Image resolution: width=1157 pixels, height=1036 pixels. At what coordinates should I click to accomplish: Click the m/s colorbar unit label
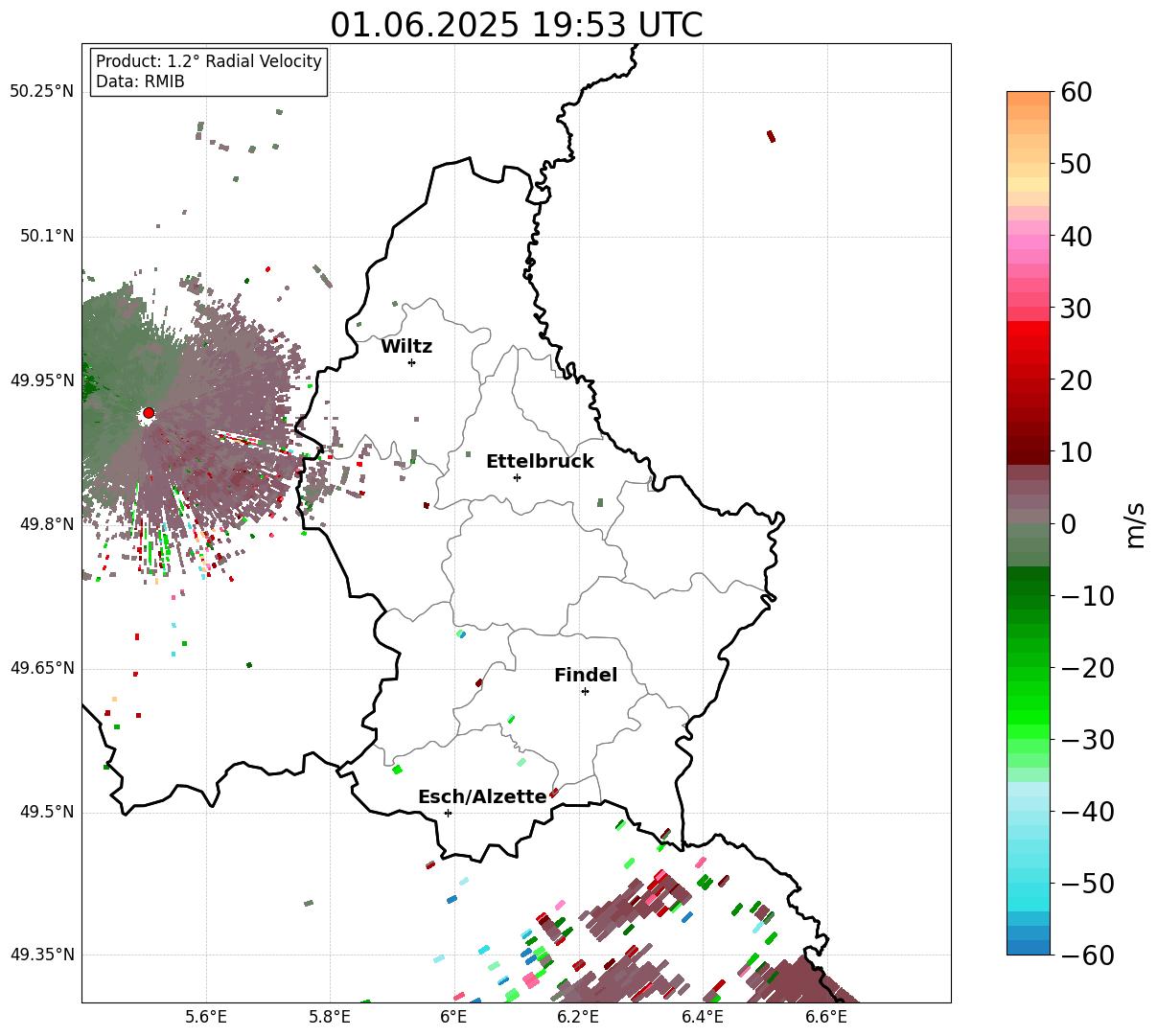[x=1136, y=523]
